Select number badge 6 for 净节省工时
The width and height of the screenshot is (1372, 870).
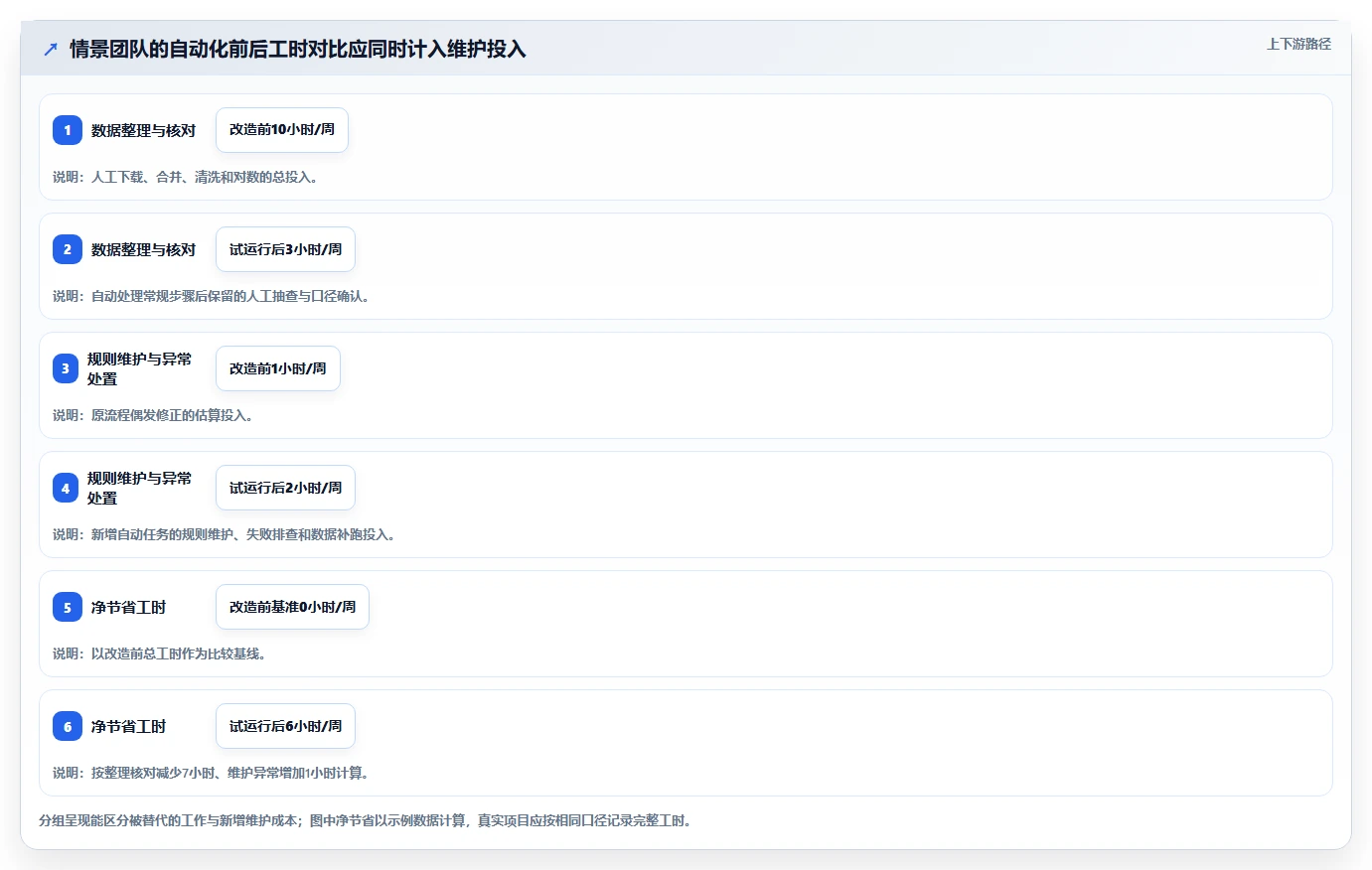tap(68, 726)
